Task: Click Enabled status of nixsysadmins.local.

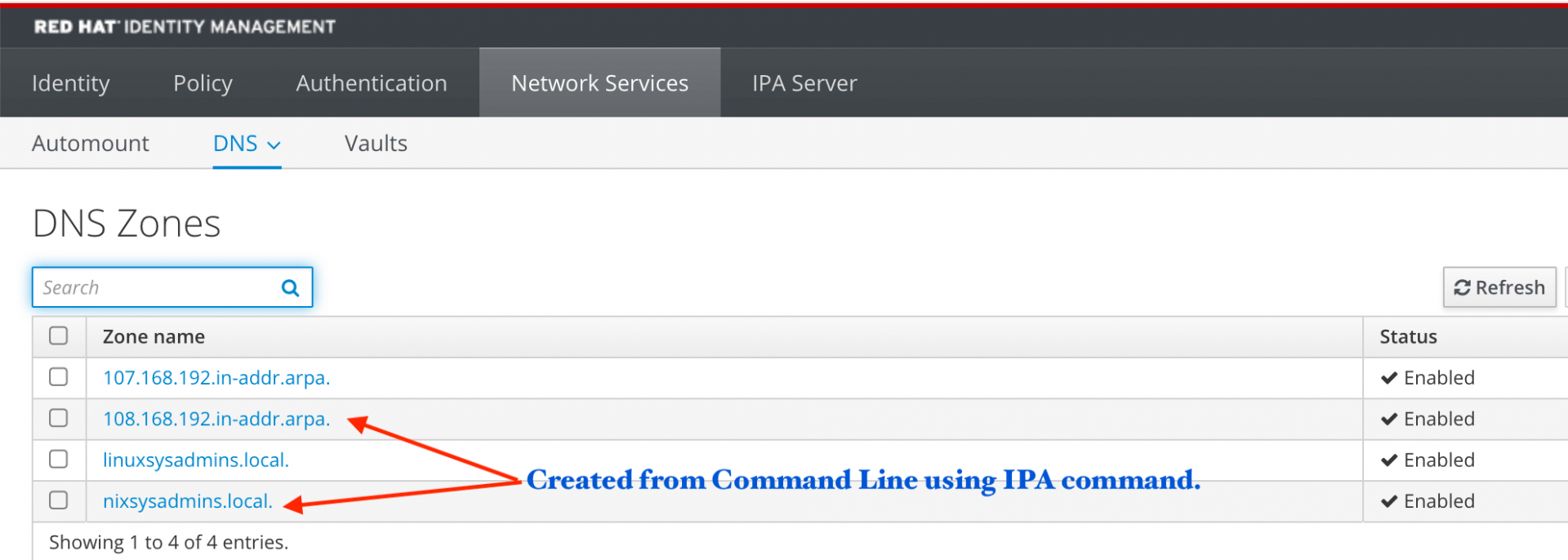Action: tap(1428, 500)
